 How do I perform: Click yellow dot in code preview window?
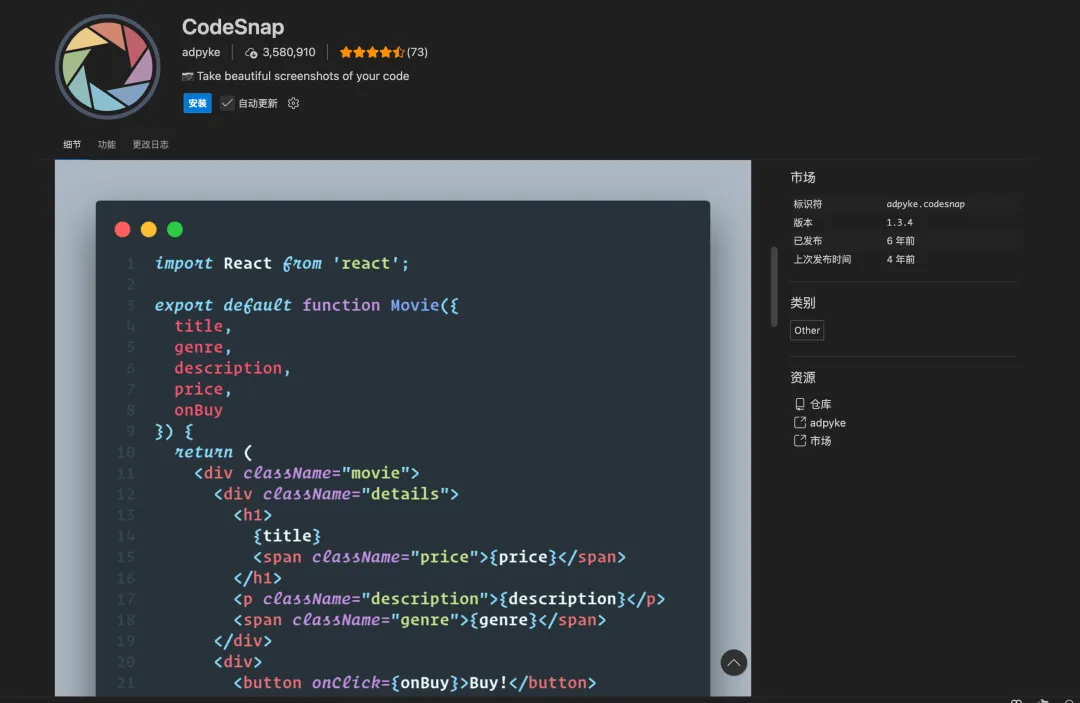click(149, 229)
